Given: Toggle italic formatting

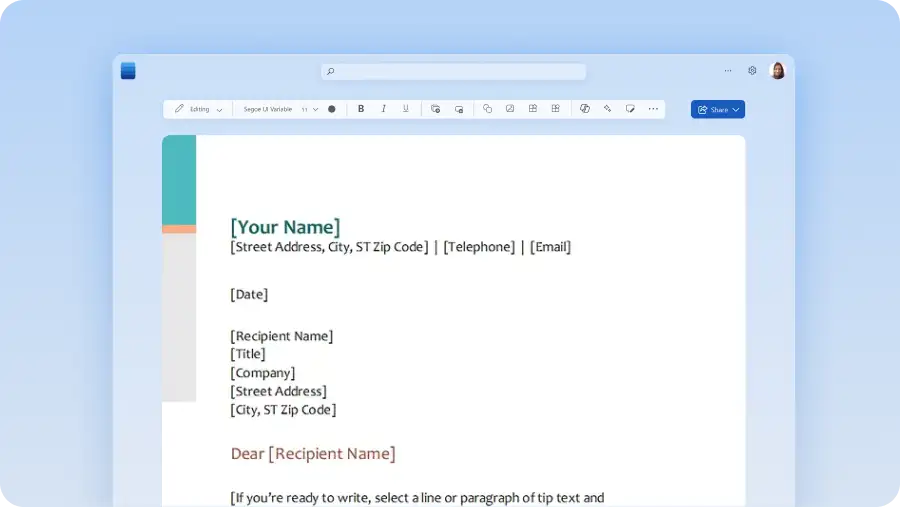Looking at the screenshot, I should (x=383, y=109).
